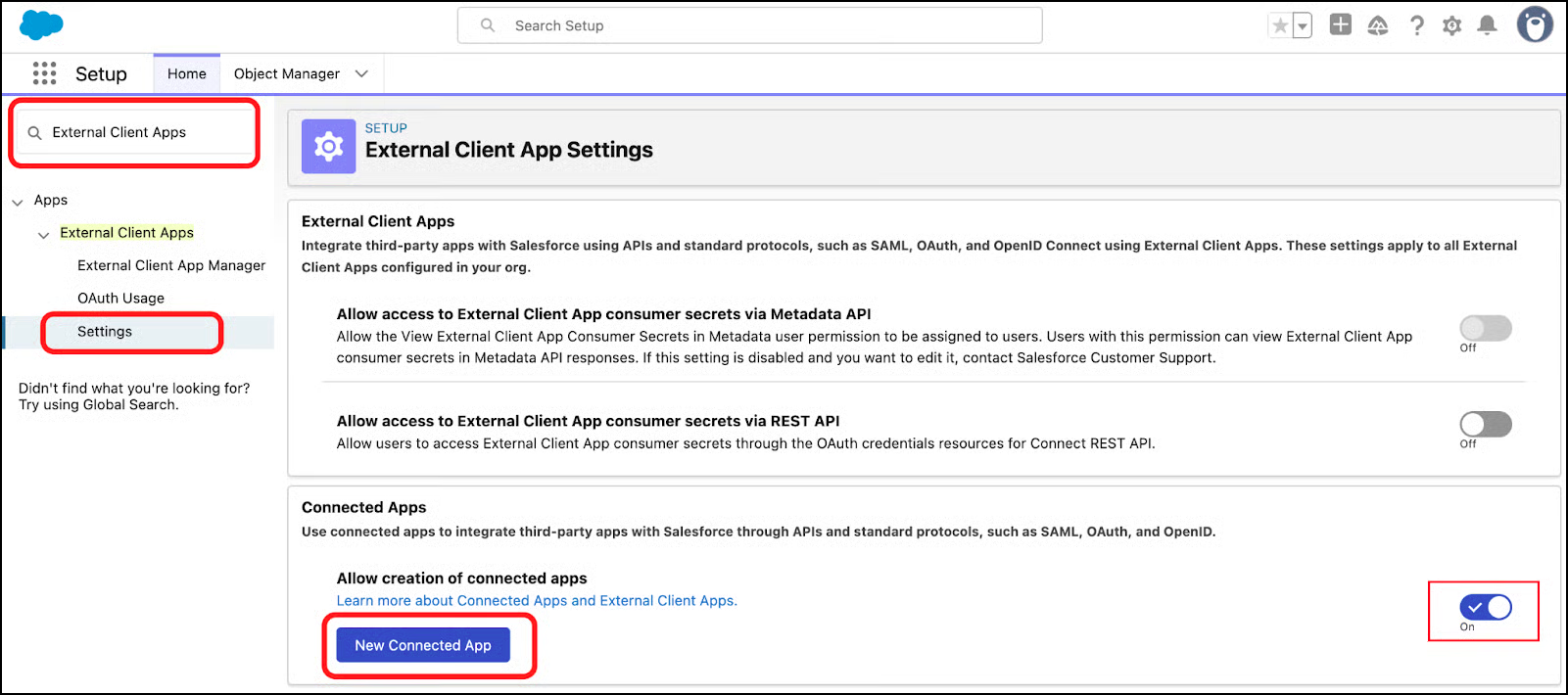Click the New Connected App button
Screen dimensions: 1568x695
423,645
